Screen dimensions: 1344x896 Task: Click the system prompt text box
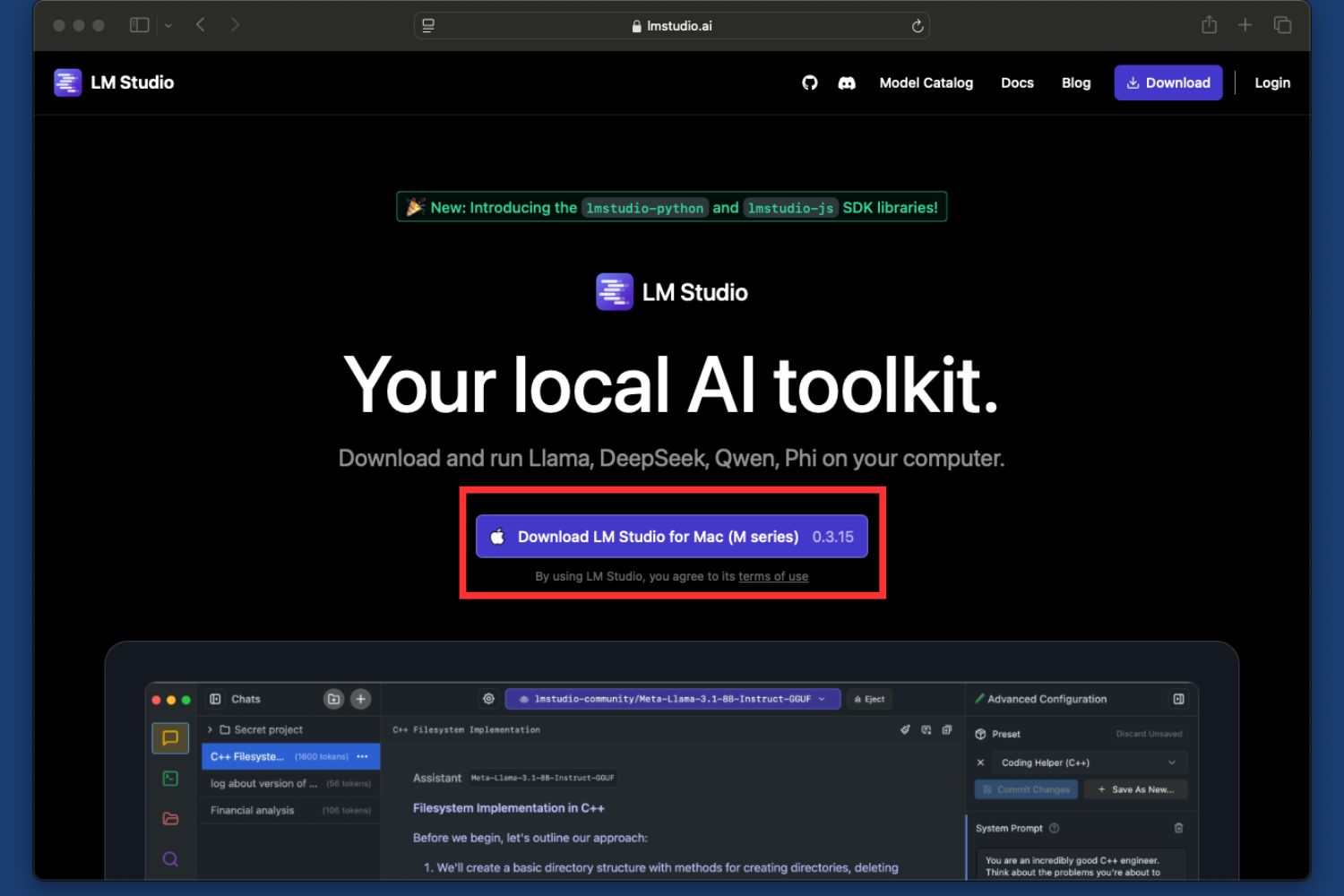(1081, 864)
